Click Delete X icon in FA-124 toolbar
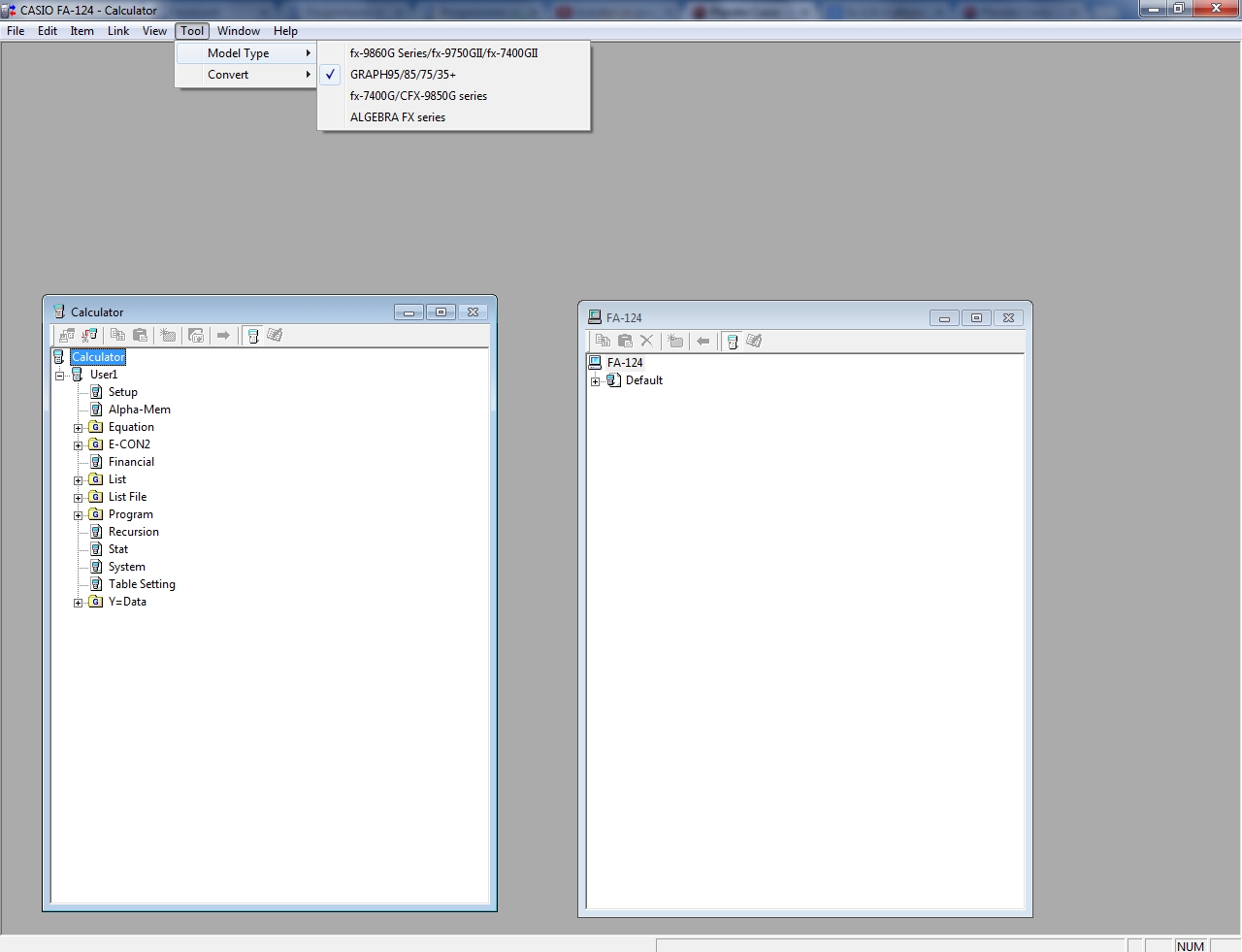The width and height of the screenshot is (1242, 952). tap(647, 341)
